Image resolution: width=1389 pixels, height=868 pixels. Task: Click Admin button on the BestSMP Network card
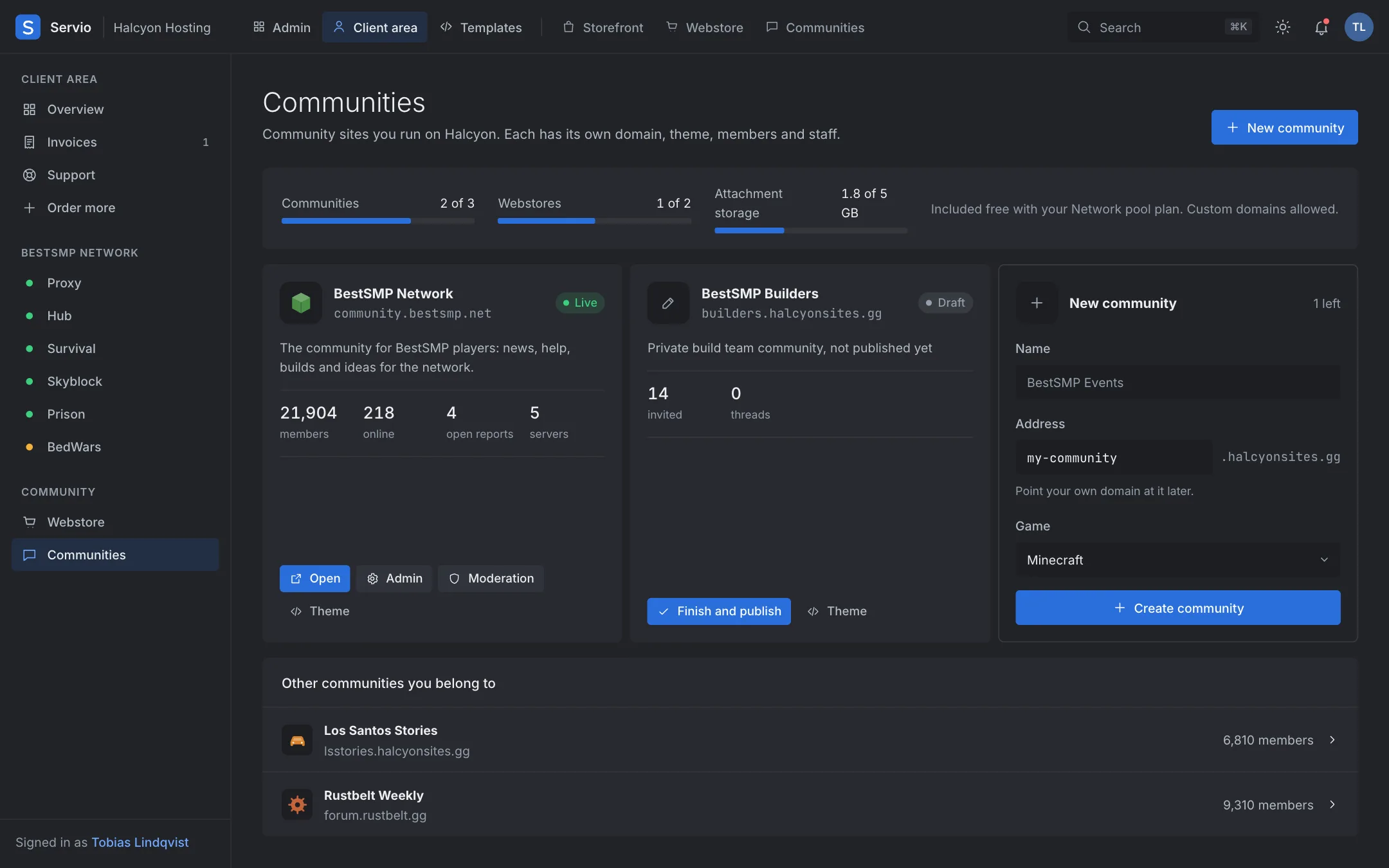(x=394, y=579)
